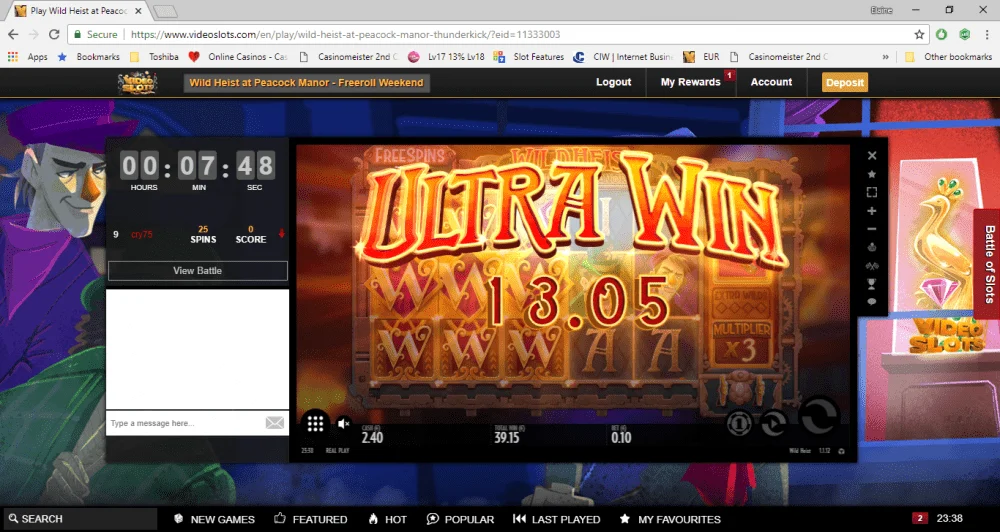1000x532 pixels.
Task: Open the Battle of Slots side tab
Action: coord(989,263)
